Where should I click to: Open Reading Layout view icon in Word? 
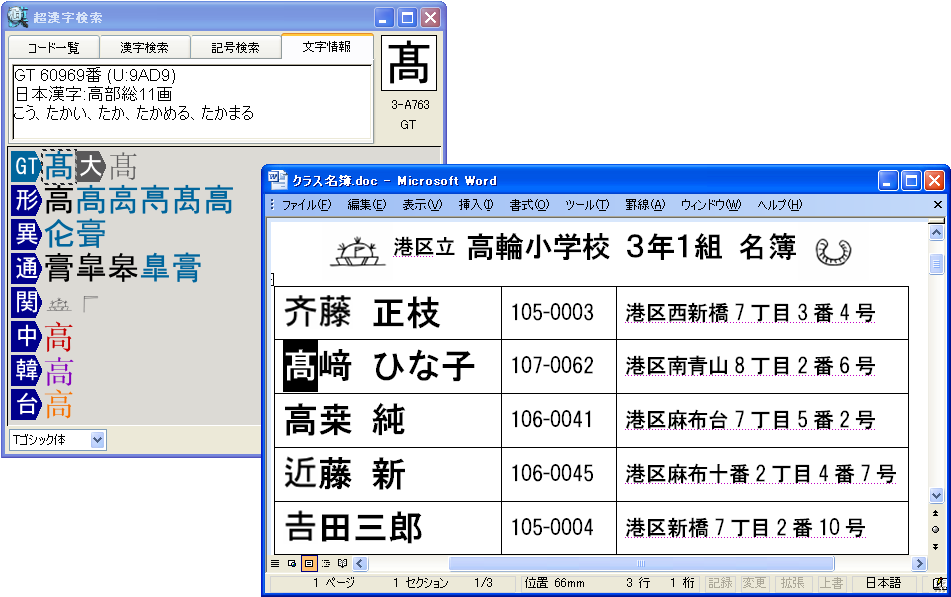pos(343,564)
